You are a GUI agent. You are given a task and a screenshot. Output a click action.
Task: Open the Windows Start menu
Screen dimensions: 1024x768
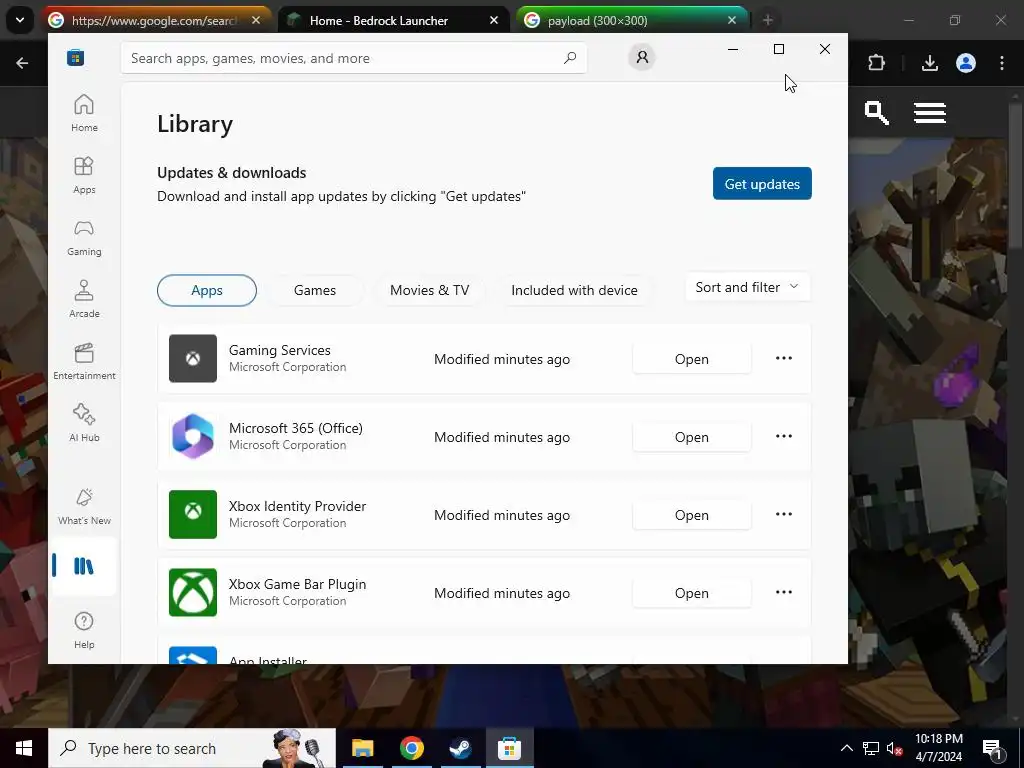click(x=24, y=748)
